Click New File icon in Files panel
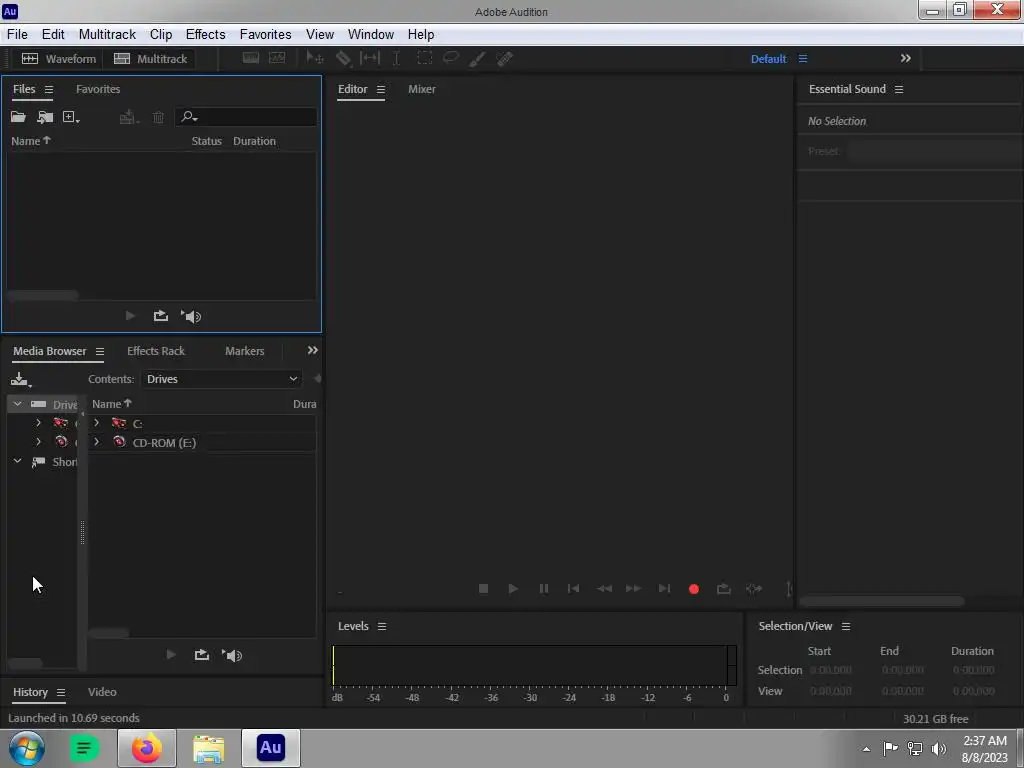 [71, 117]
